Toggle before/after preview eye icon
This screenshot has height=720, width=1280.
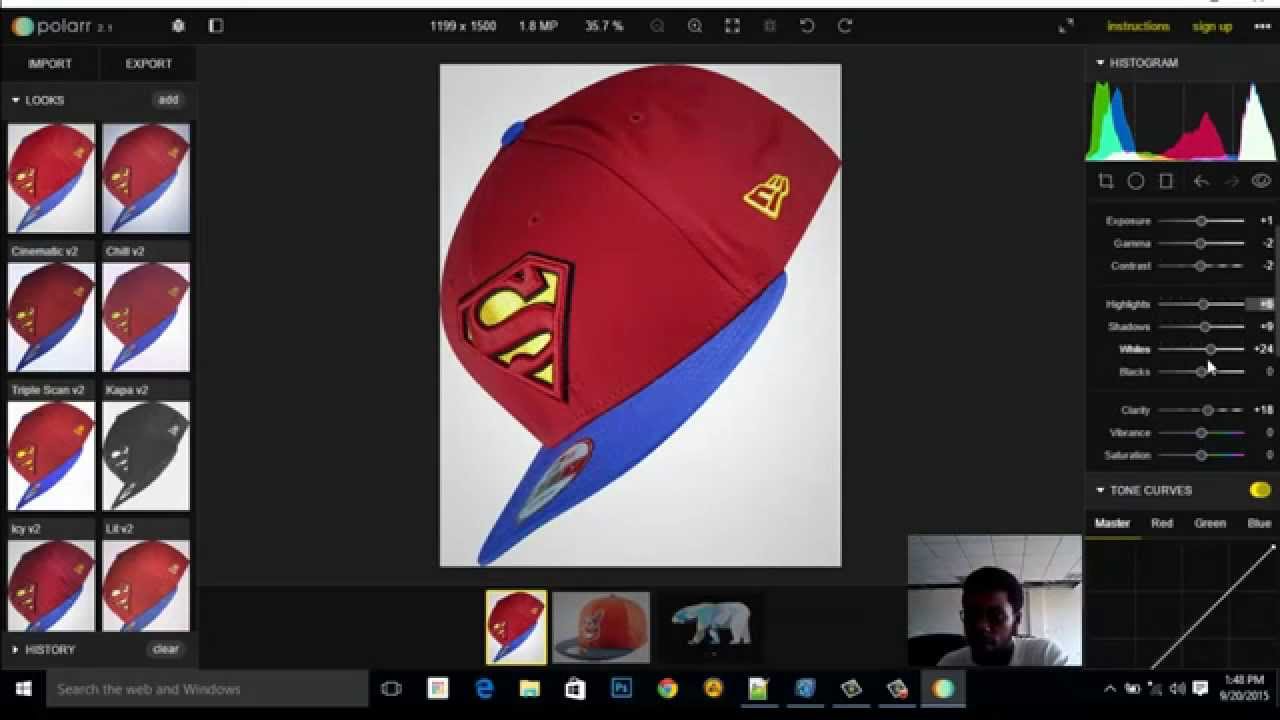(x=1261, y=181)
